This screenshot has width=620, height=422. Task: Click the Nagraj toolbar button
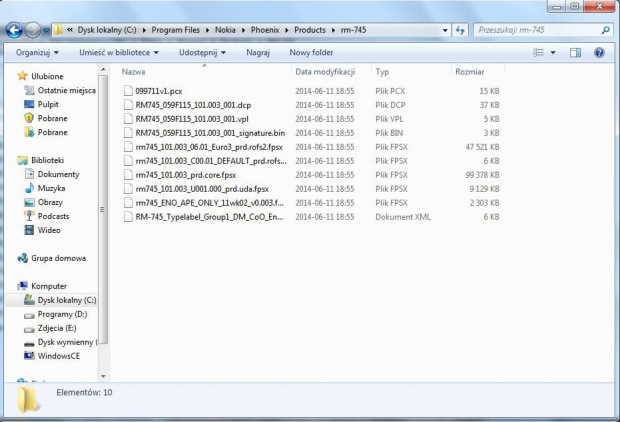258,53
